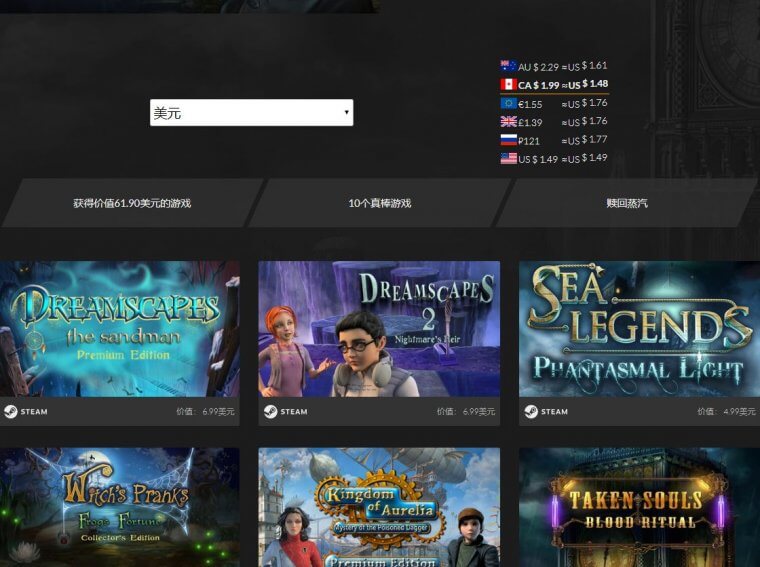Screen dimensions: 760x567
Task: Open Dreamscapes The Sandman game image
Action: coord(120,329)
